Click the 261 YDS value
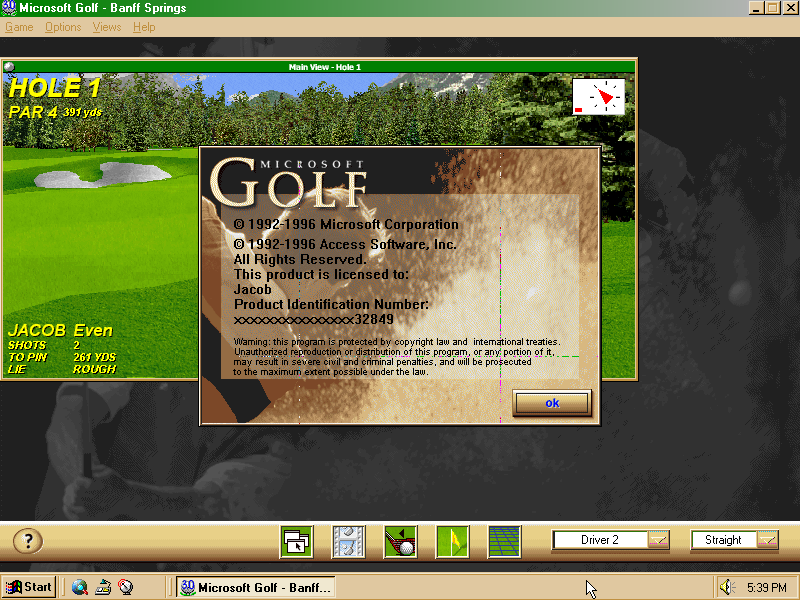Viewport: 800px width, 600px height. pyautogui.click(x=94, y=357)
